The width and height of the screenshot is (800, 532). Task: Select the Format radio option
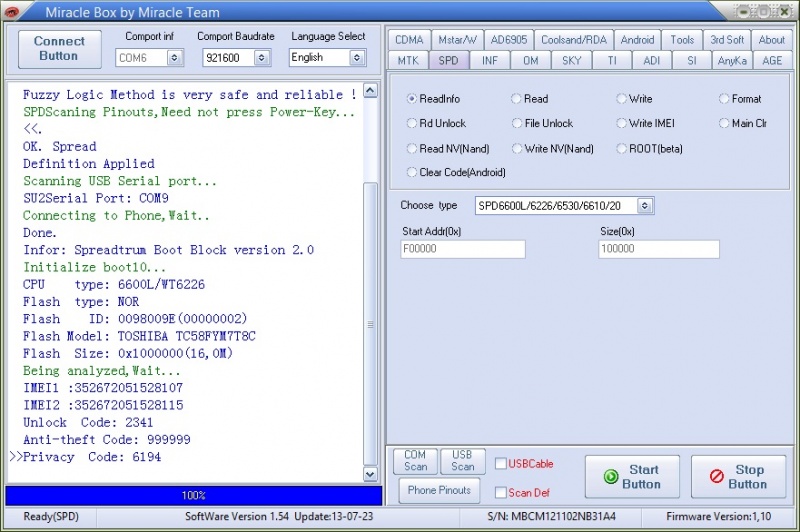coord(724,98)
